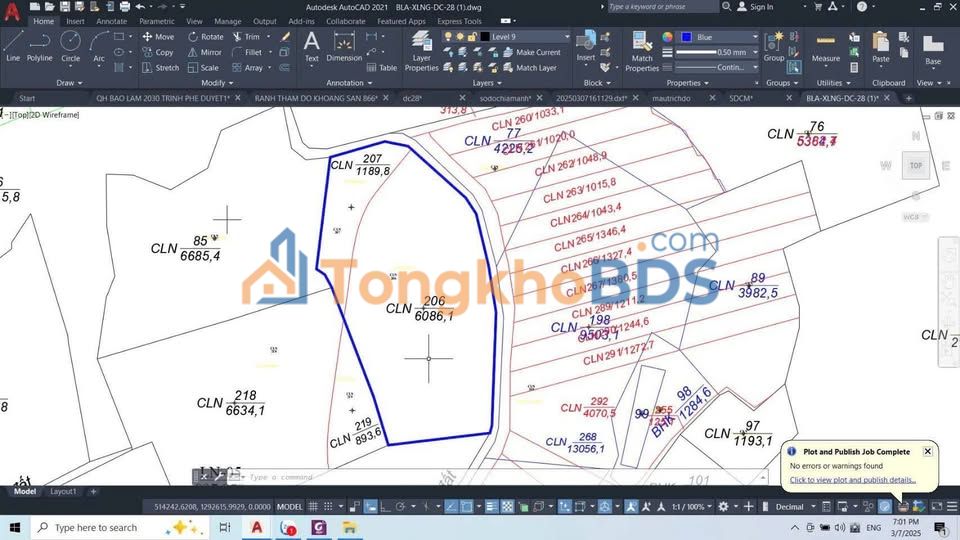Pick the Array tool

(247, 68)
